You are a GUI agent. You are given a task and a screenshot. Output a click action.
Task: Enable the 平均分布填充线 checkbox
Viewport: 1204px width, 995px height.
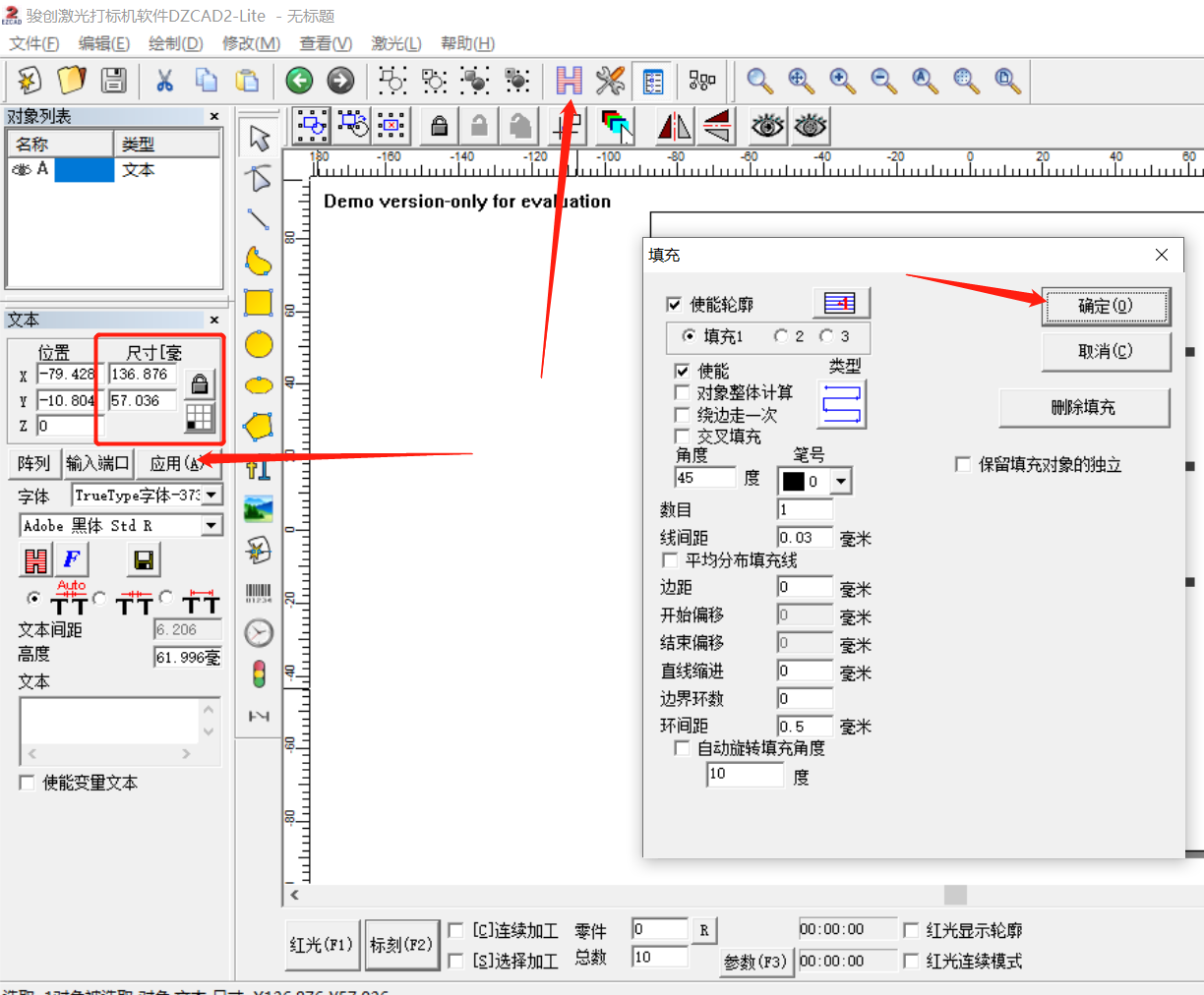click(x=670, y=560)
